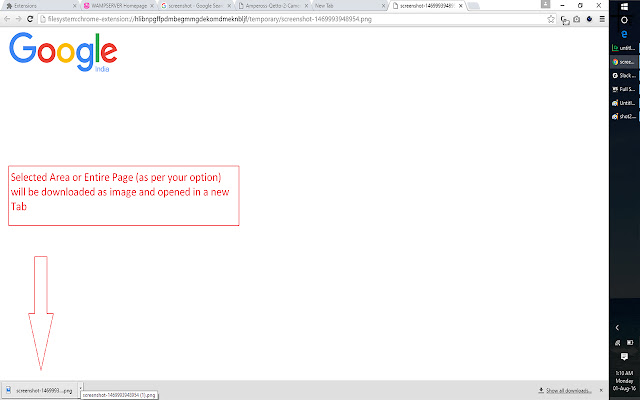The image size is (640, 400).
Task: Show hidden system tray icons chevron
Action: tap(618, 327)
